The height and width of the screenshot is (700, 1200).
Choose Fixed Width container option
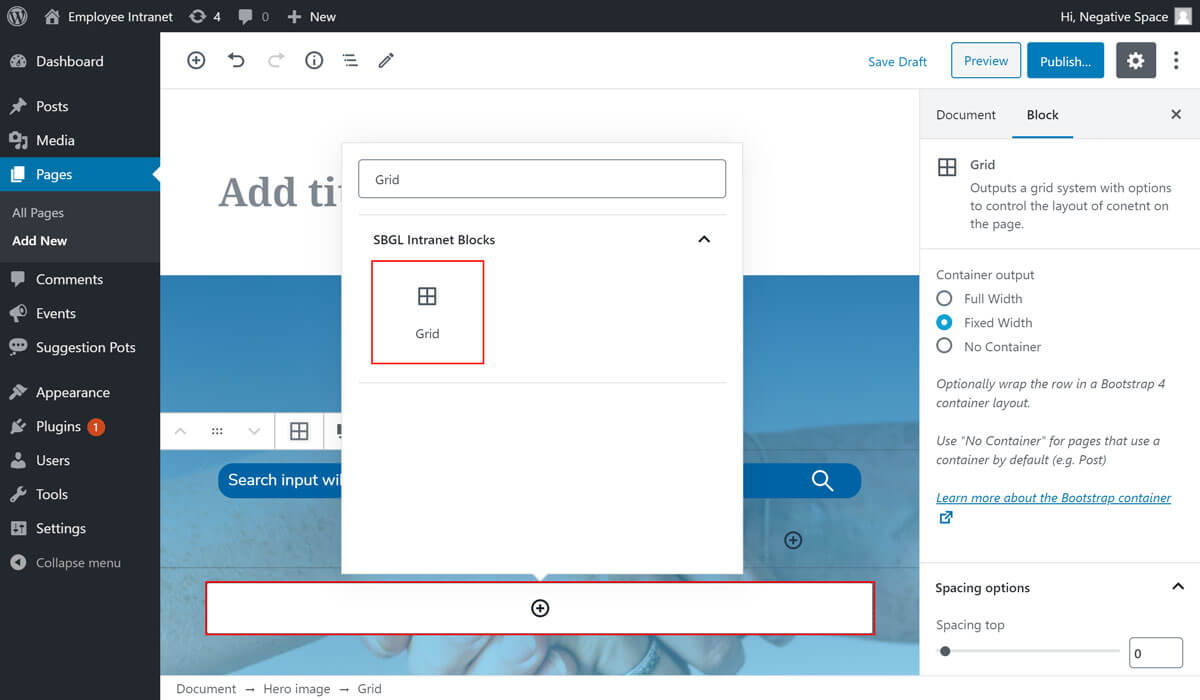(x=944, y=323)
